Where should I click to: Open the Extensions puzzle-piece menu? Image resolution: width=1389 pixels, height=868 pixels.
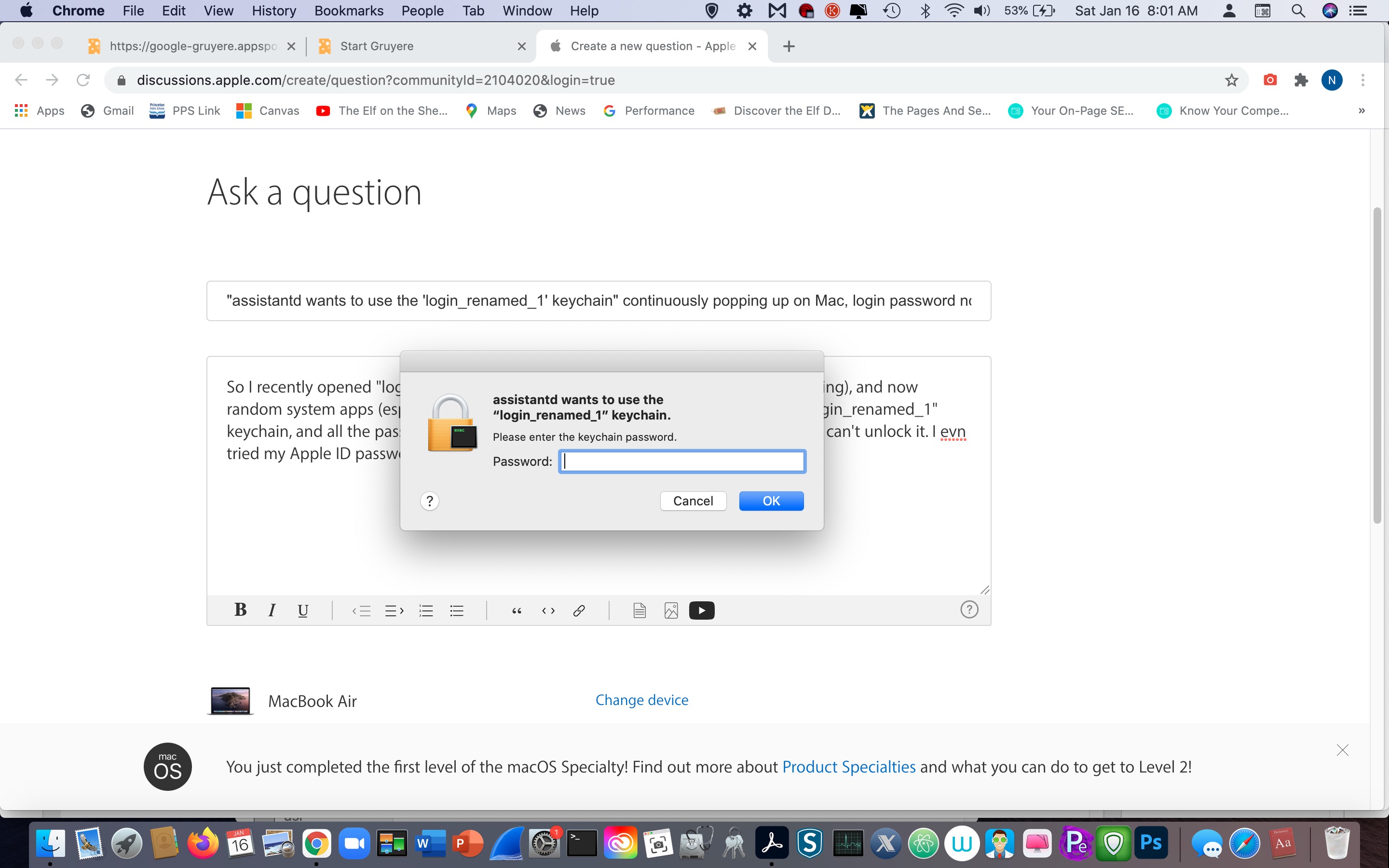coord(1301,81)
